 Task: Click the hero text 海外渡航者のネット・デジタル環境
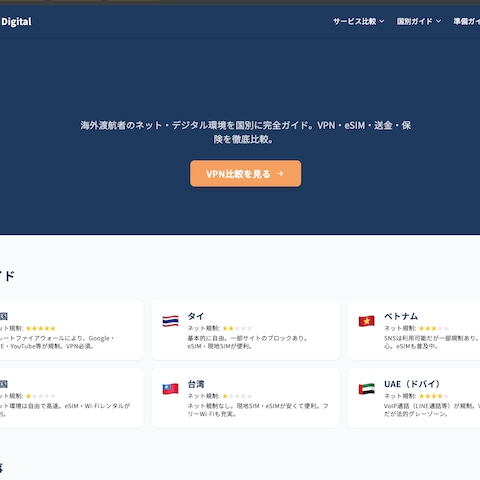(246, 132)
